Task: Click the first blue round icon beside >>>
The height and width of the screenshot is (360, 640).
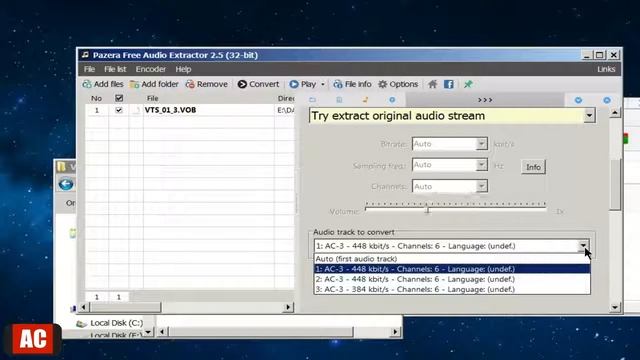Action: tap(578, 100)
